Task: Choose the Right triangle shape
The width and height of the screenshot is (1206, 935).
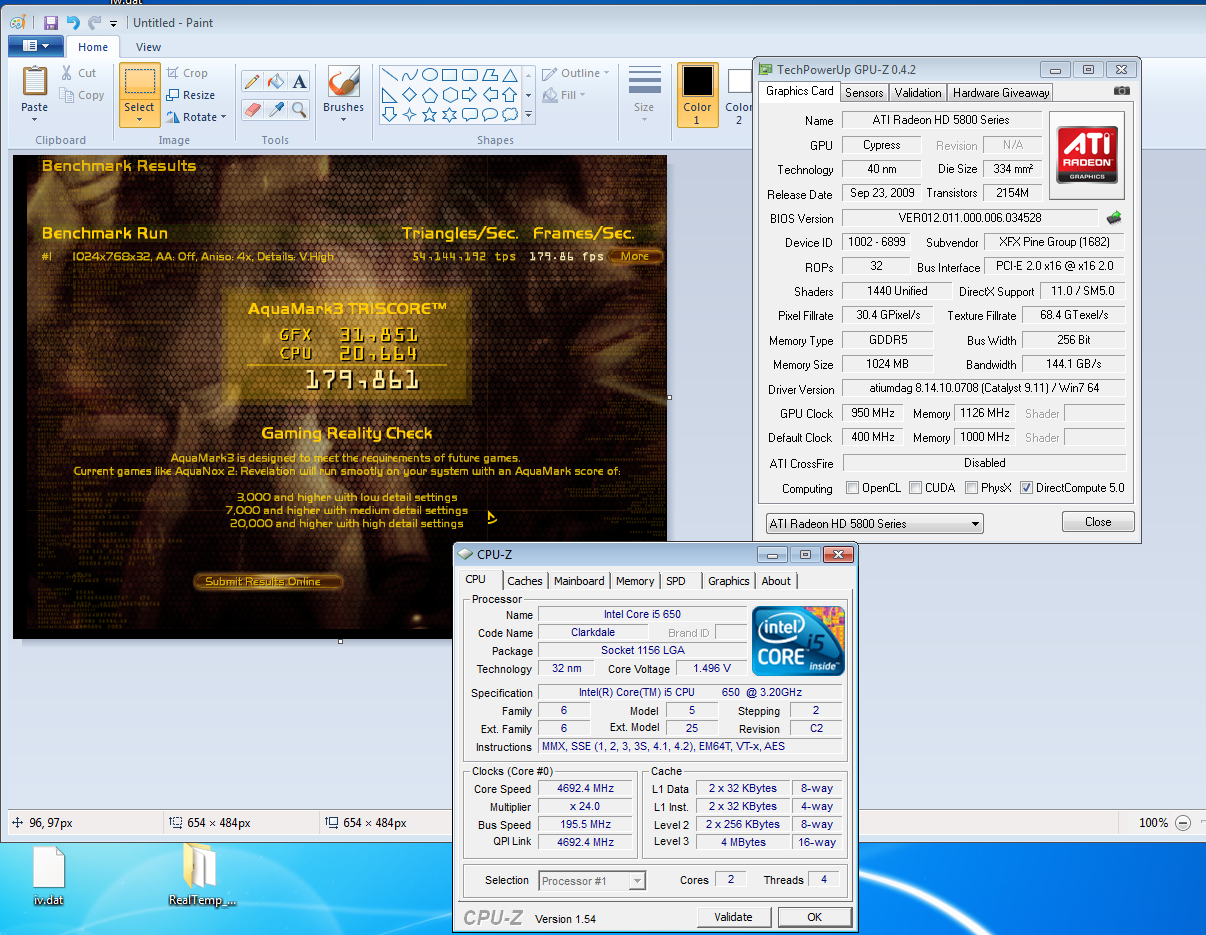Action: tap(389, 95)
